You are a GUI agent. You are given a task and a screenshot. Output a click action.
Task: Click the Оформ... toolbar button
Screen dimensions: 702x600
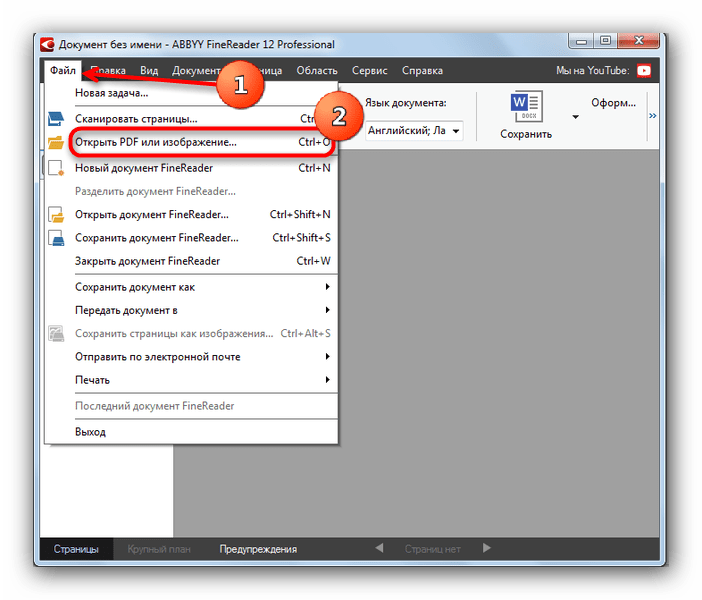coord(613,103)
